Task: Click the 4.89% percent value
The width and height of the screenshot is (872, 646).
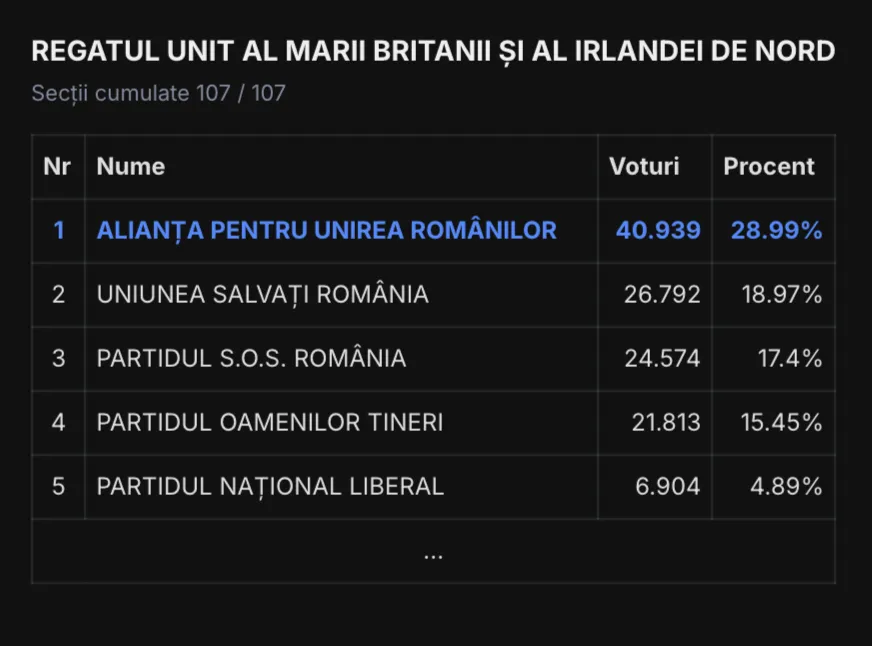Action: pos(786,486)
